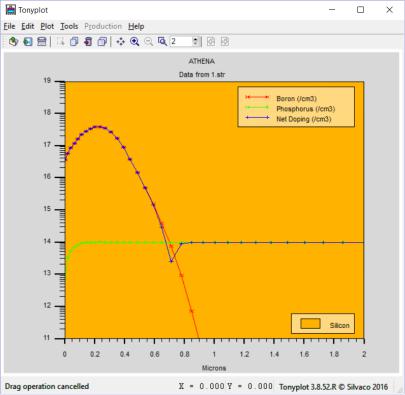Screen dimensions: 405x395
Task: Click the x-axis tick label 1.2
Action: click(x=244, y=354)
